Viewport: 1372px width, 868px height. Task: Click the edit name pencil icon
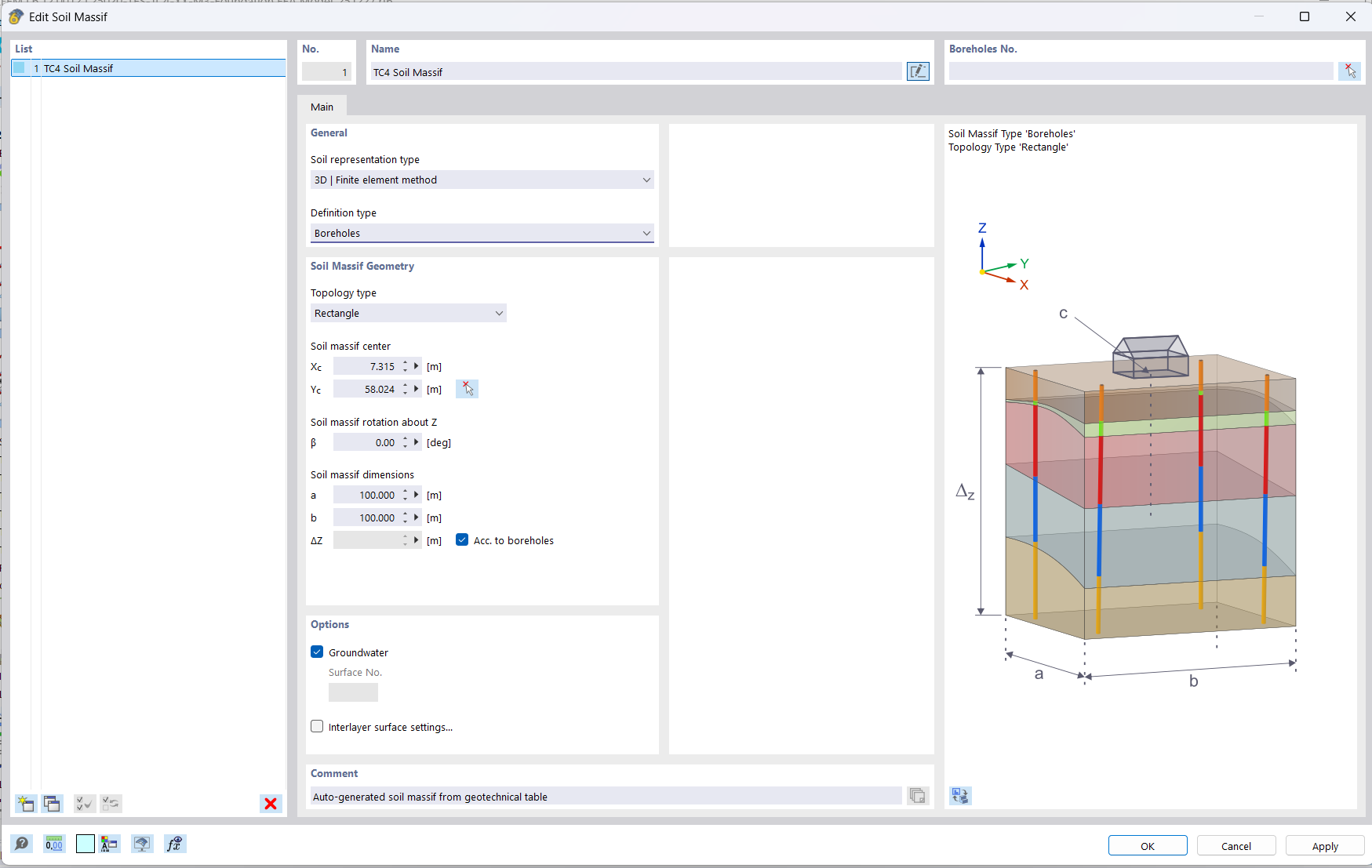point(918,71)
